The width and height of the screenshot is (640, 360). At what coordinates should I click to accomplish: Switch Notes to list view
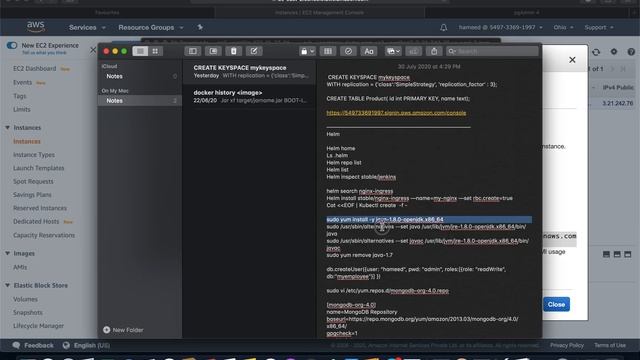pos(140,51)
